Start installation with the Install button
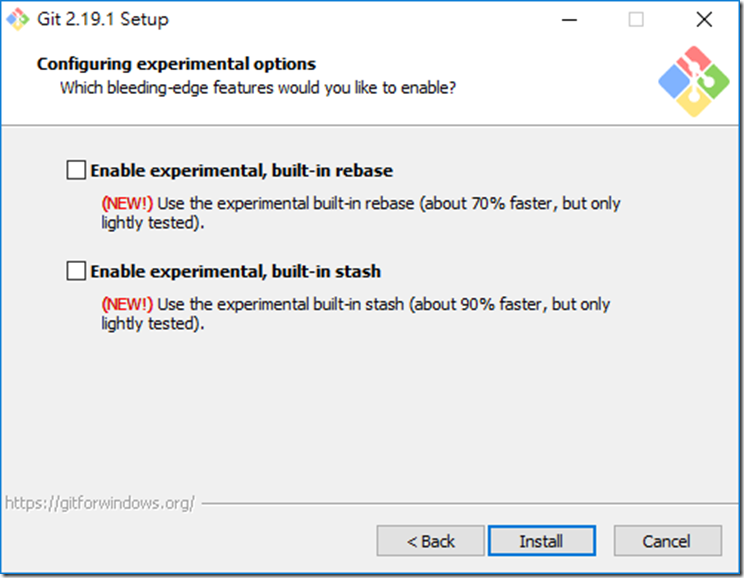The image size is (744, 578). (x=541, y=541)
